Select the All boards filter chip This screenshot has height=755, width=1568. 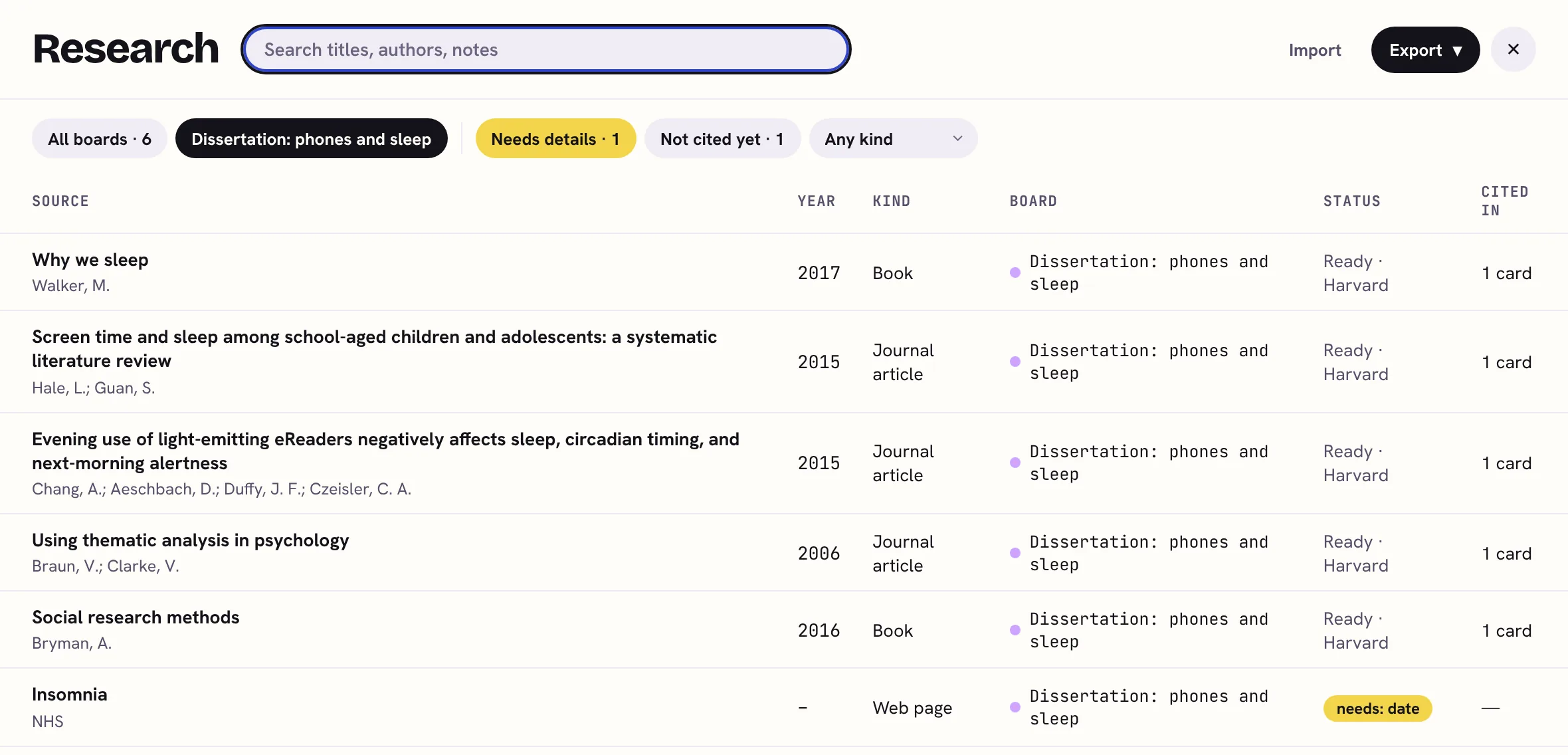pyautogui.click(x=100, y=138)
